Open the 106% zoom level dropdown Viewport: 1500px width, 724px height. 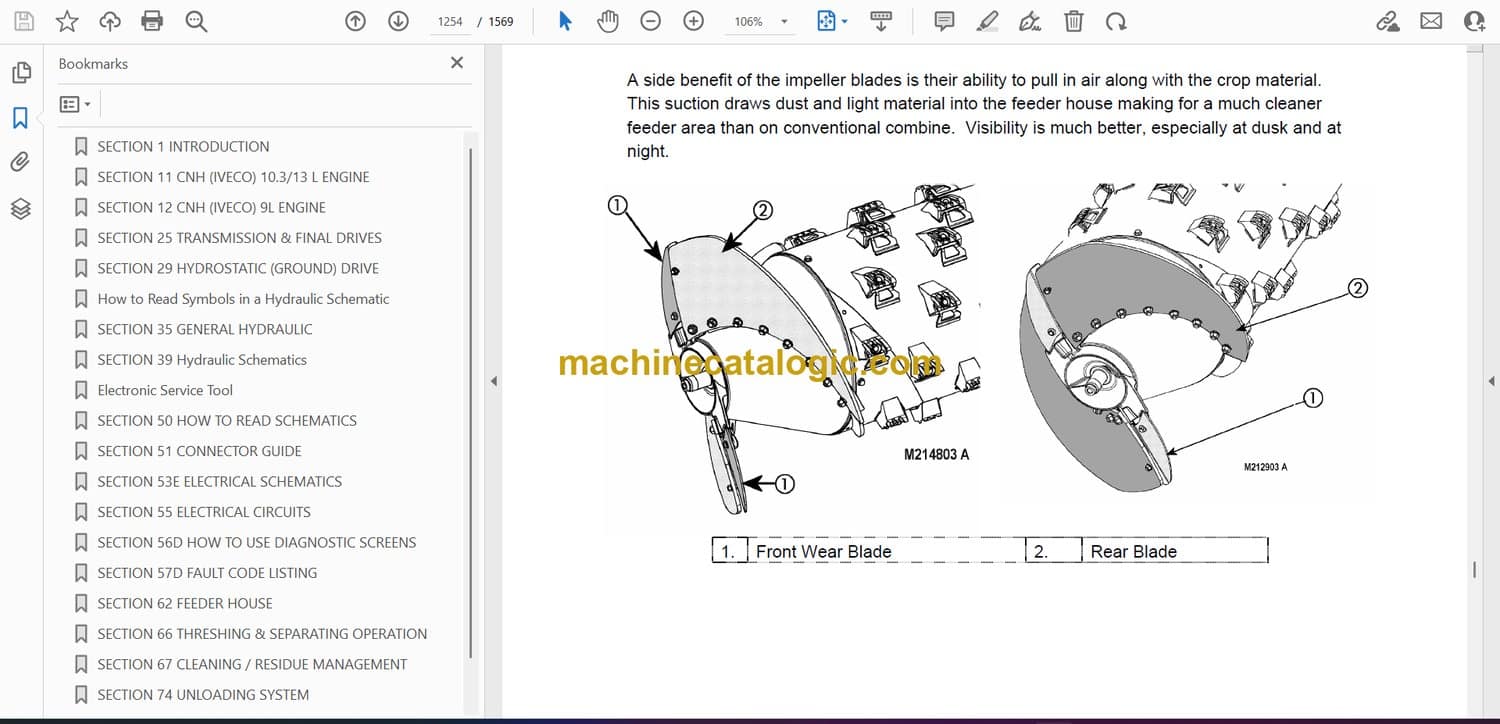pos(784,22)
